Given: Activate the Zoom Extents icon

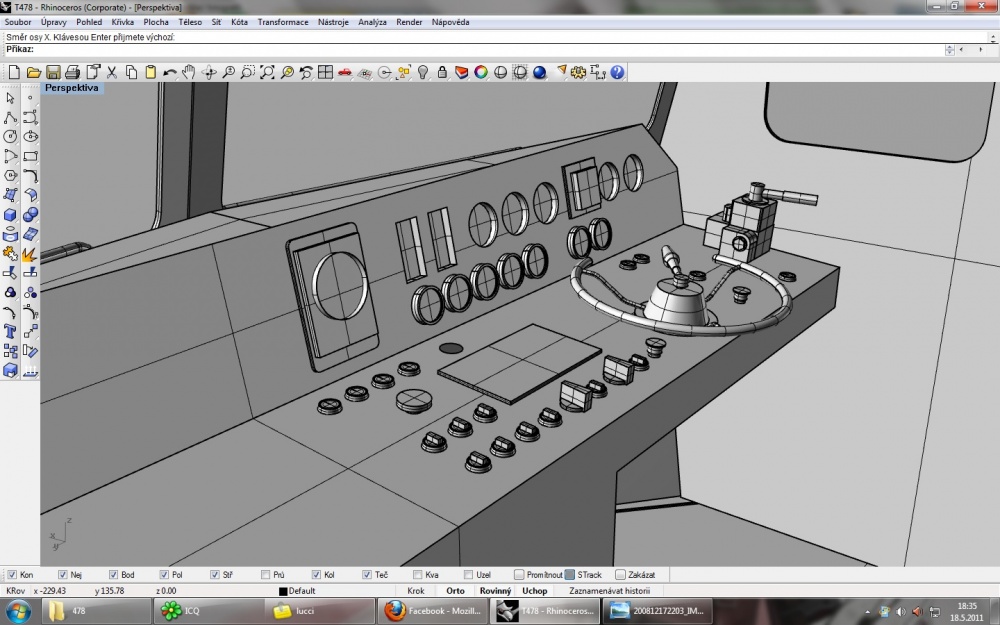Looking at the screenshot, I should (x=267, y=72).
